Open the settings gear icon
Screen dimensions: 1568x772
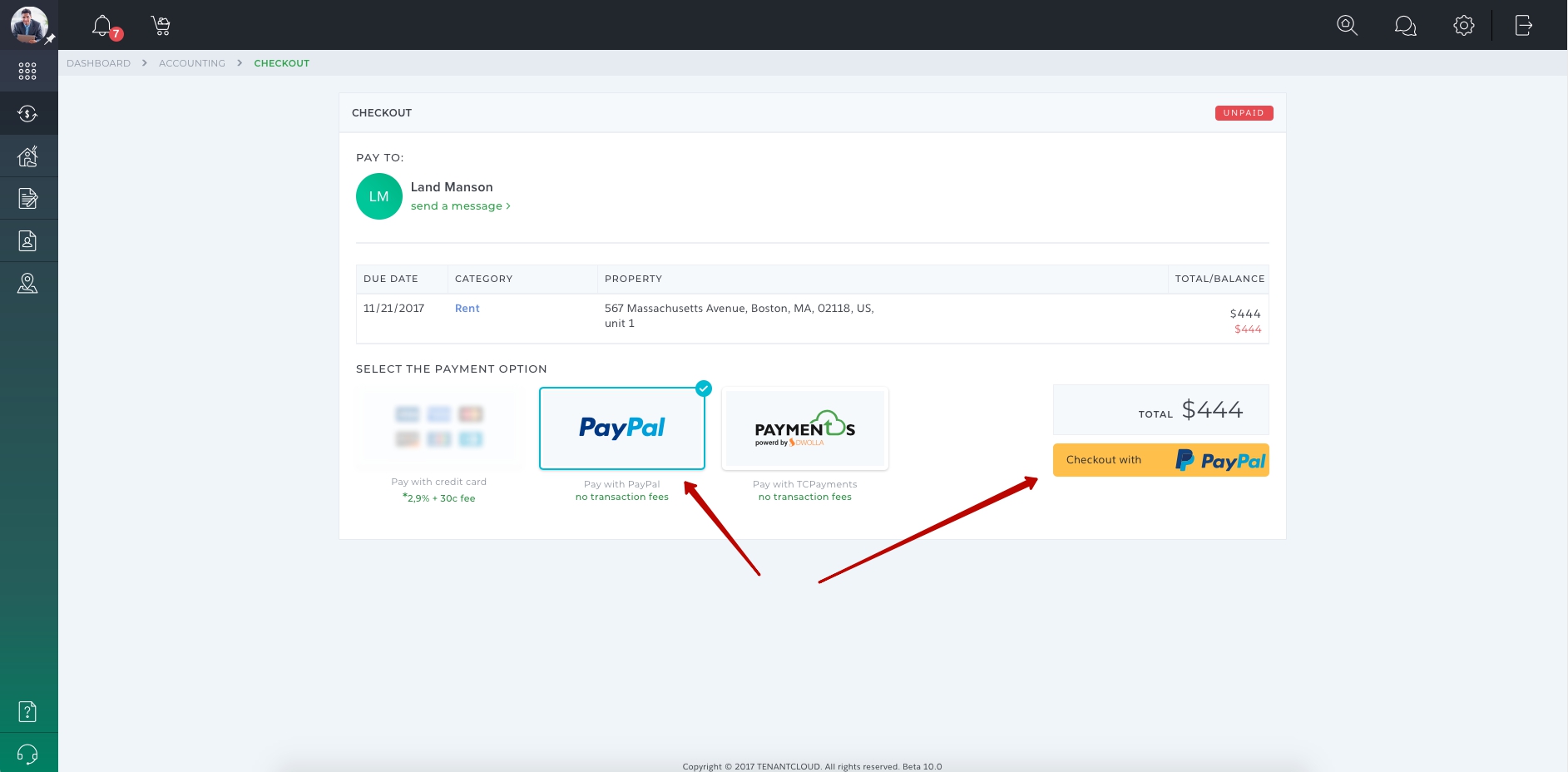point(1464,26)
